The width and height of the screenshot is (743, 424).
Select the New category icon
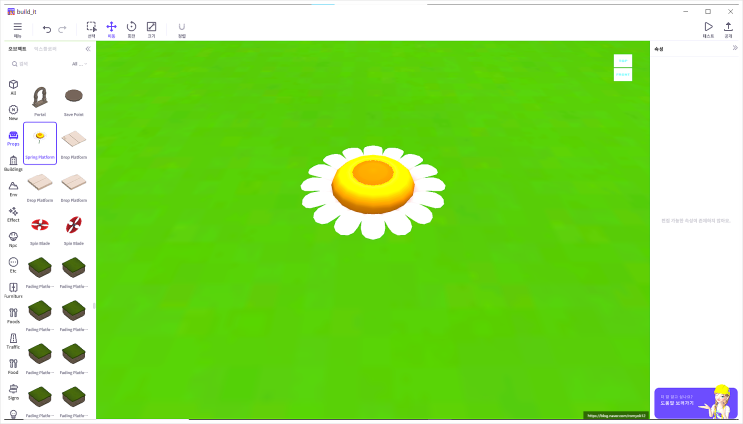point(13,112)
